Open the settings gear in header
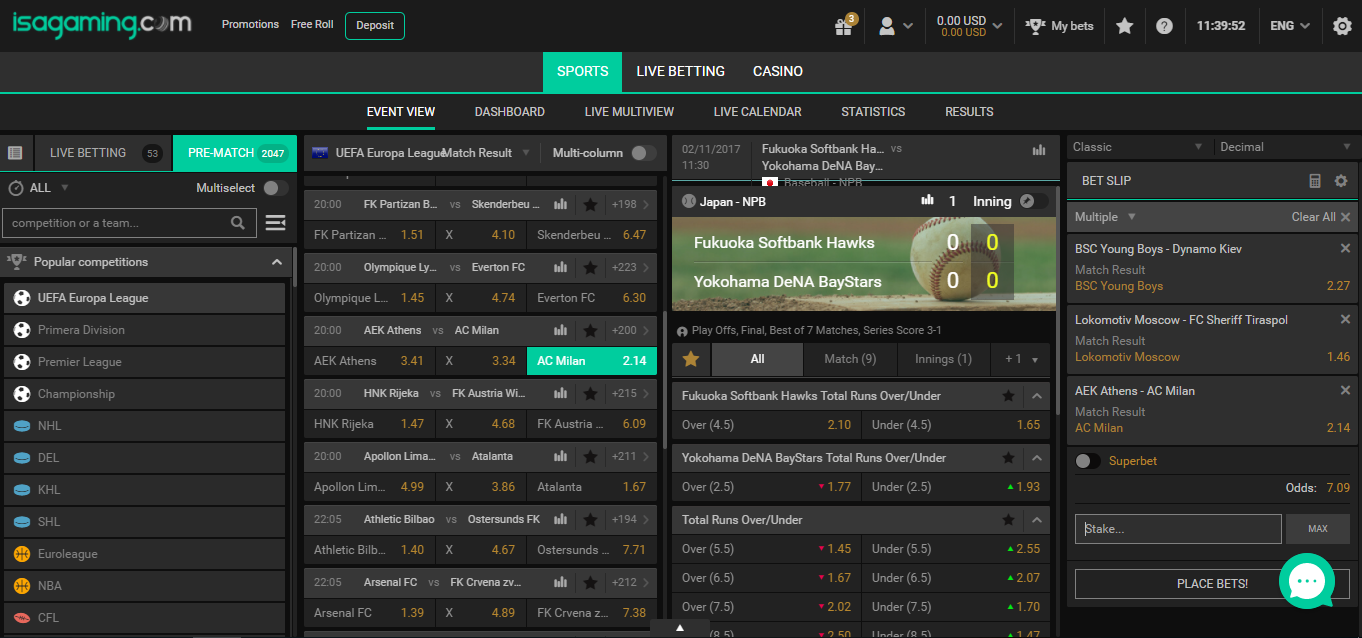 [x=1342, y=26]
